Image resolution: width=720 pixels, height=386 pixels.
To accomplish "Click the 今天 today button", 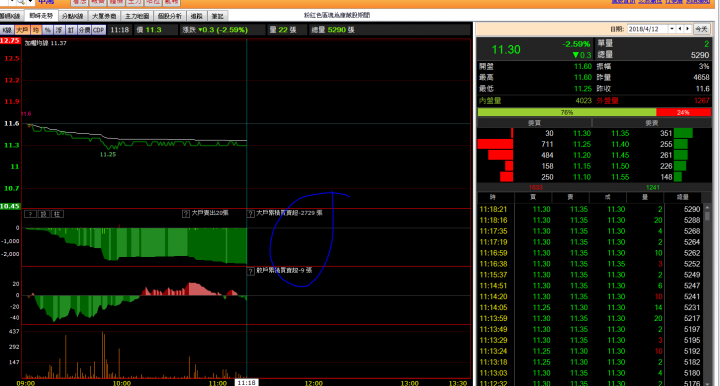I will [x=701, y=29].
